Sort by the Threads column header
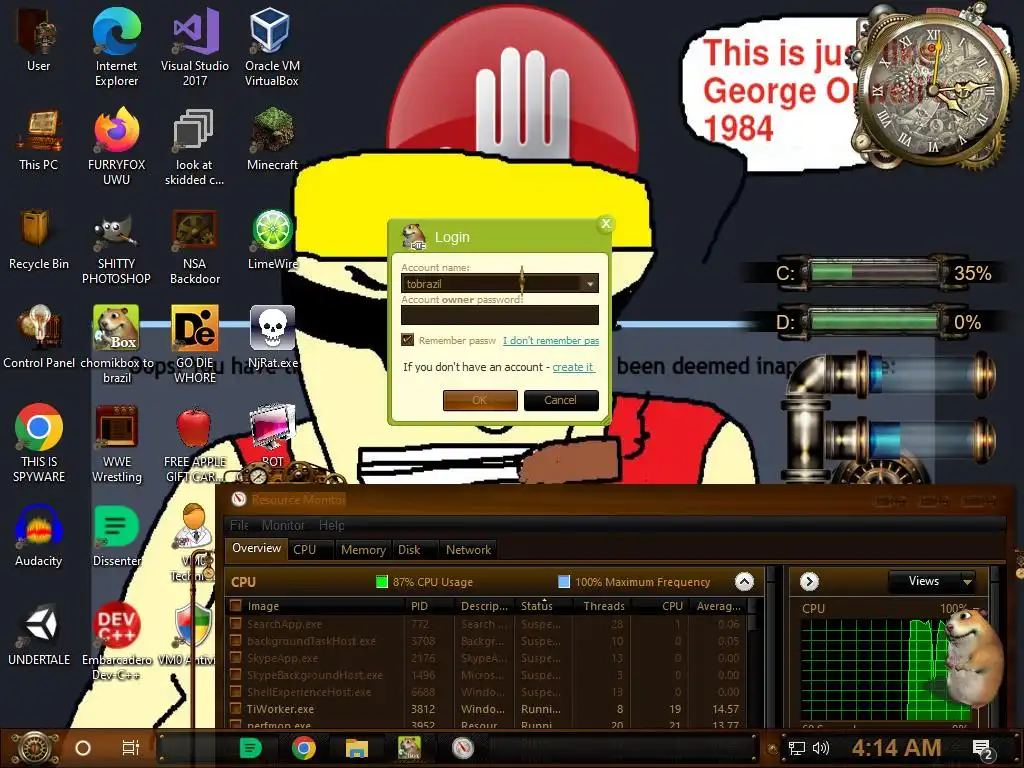The height and width of the screenshot is (768, 1024). [603, 606]
